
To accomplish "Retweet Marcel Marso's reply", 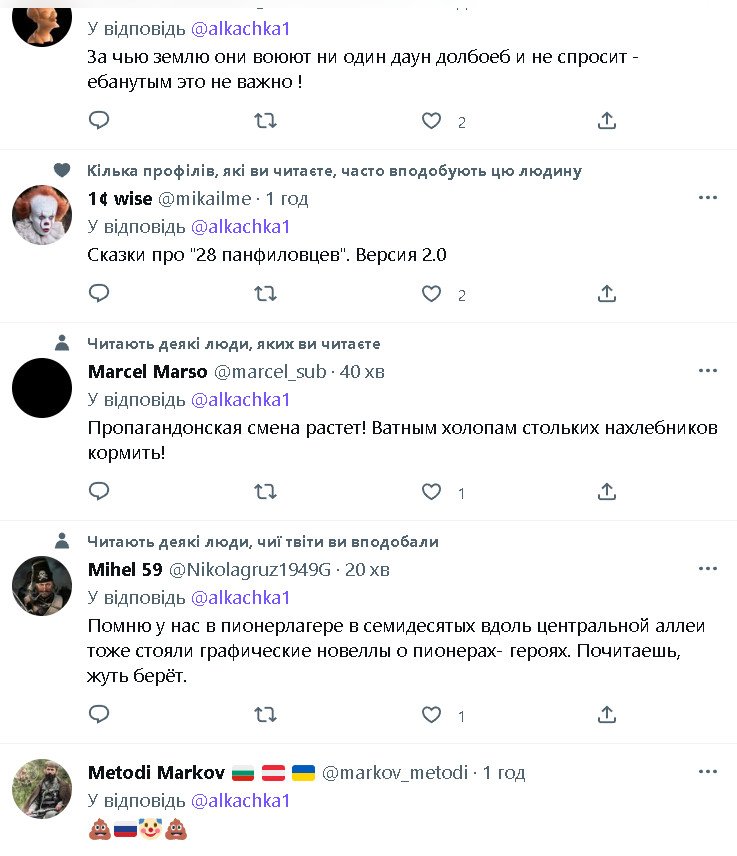I will [265, 492].
